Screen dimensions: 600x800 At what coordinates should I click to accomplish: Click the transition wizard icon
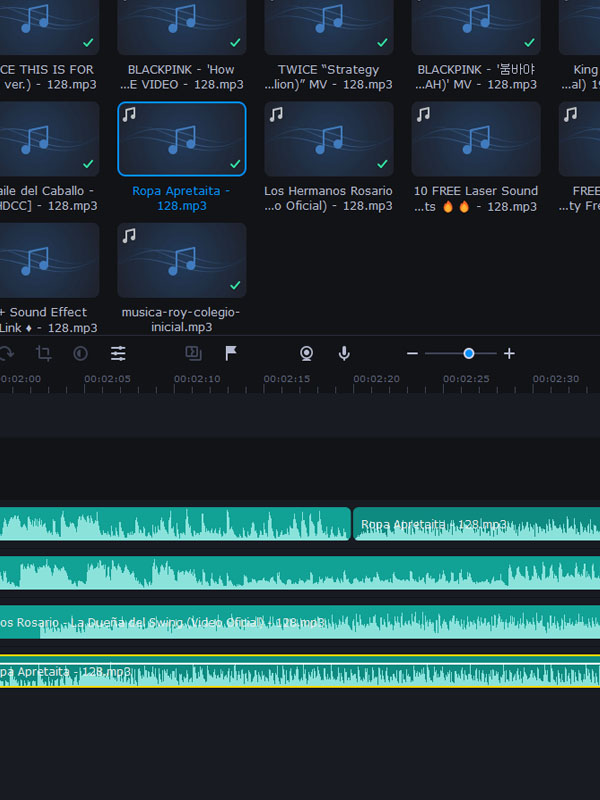coord(193,353)
